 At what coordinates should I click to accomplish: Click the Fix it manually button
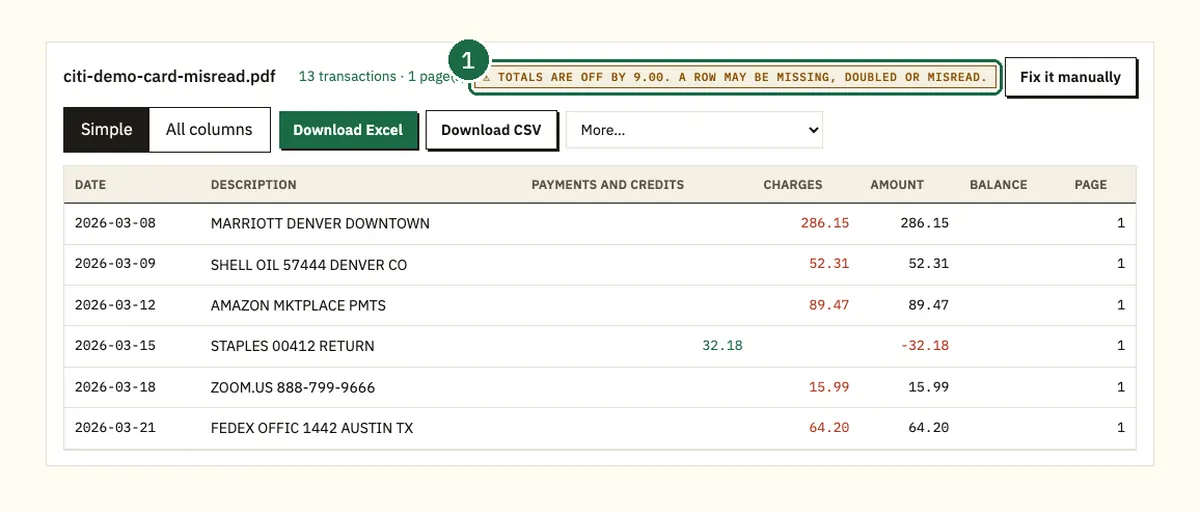pyautogui.click(x=1070, y=77)
